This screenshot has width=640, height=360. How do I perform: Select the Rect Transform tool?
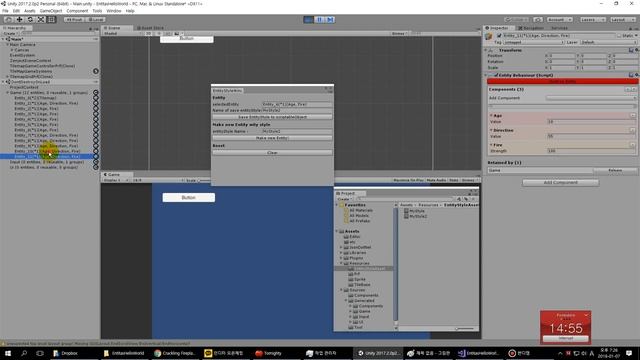[x=51, y=20]
